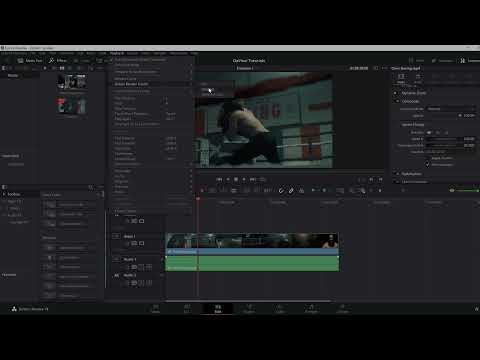480x360 pixels.
Task: Switch to the Deliver page tab
Action: click(342, 309)
